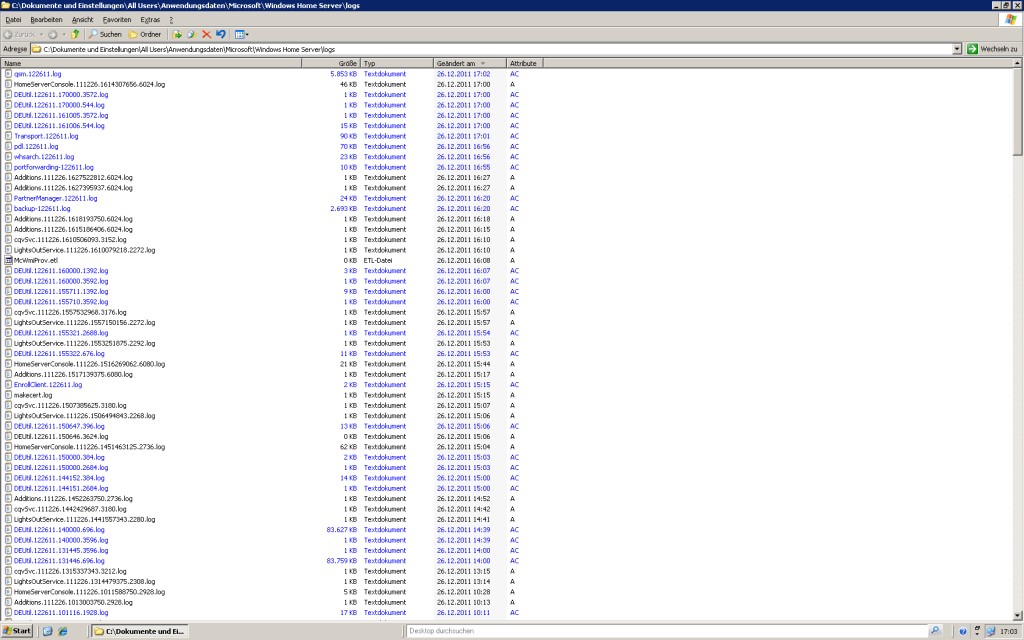Viewport: 1024px width, 640px height.
Task: Click the Back (Zurück) arrow icon
Action: pyautogui.click(x=8, y=34)
